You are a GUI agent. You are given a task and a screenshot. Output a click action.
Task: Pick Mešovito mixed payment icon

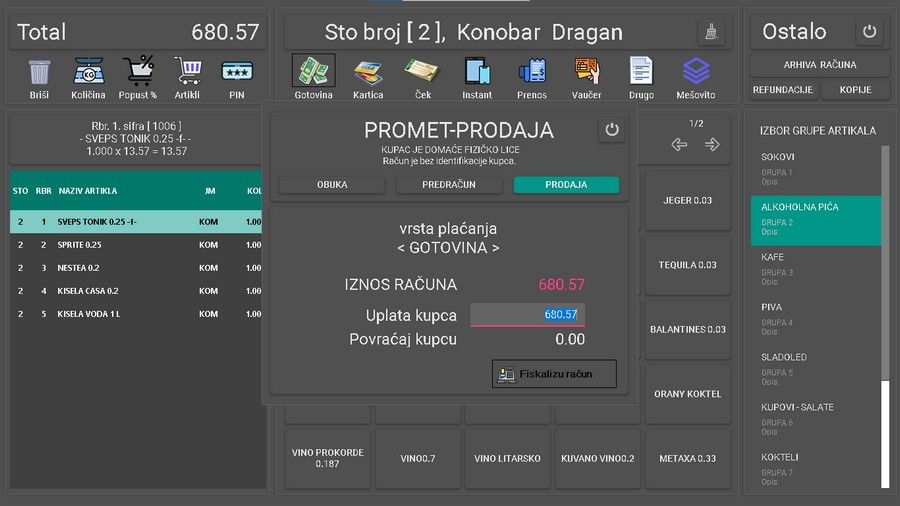695,73
